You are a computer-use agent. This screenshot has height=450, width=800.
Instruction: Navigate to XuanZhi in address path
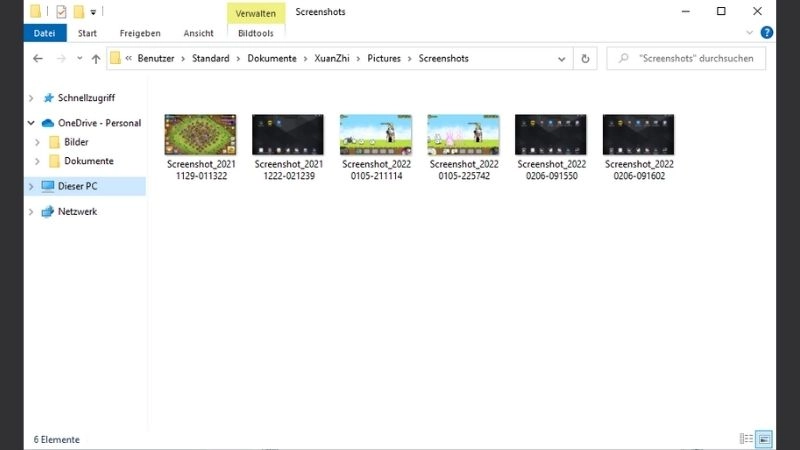pos(332,58)
